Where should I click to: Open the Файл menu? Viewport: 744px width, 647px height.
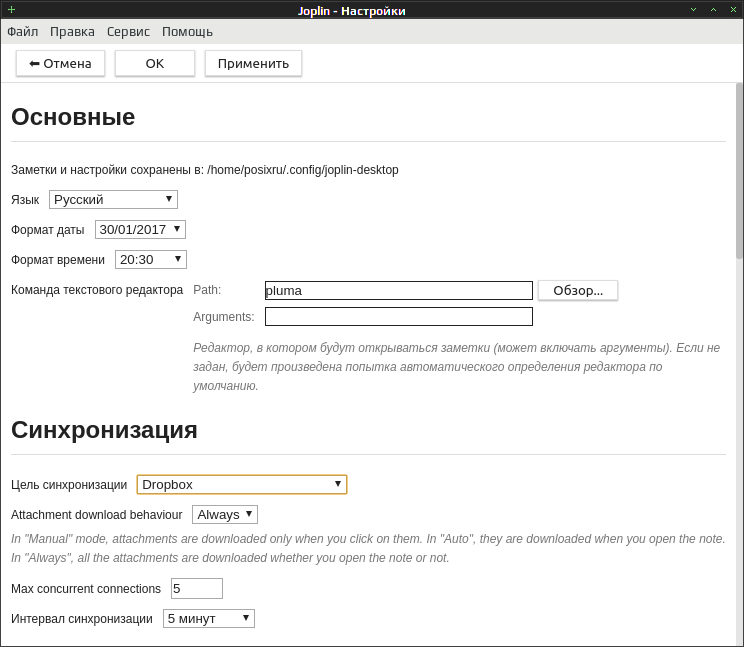[x=22, y=32]
